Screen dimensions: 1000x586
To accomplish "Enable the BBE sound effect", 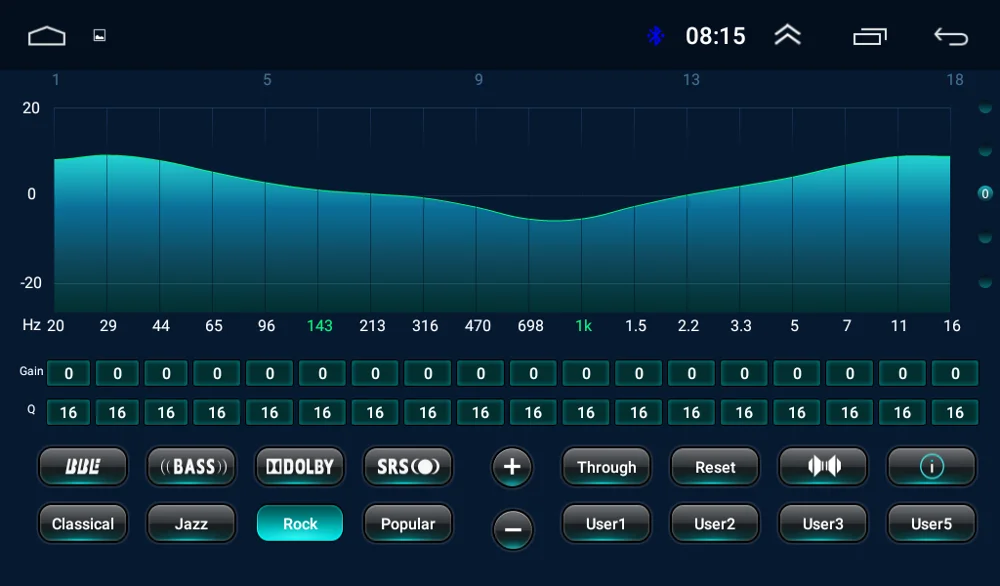I will point(83,467).
